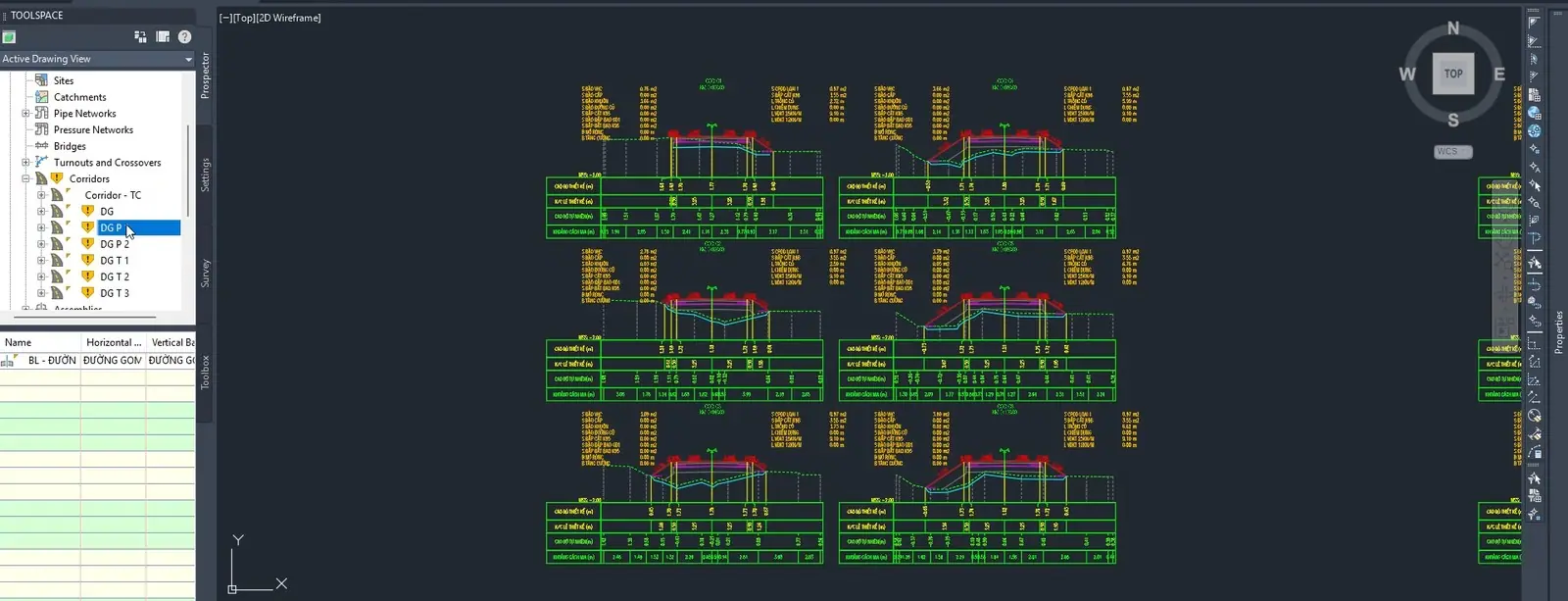1568x601 pixels.
Task: Expand the Pipe Networks tree node
Action: pos(26,114)
